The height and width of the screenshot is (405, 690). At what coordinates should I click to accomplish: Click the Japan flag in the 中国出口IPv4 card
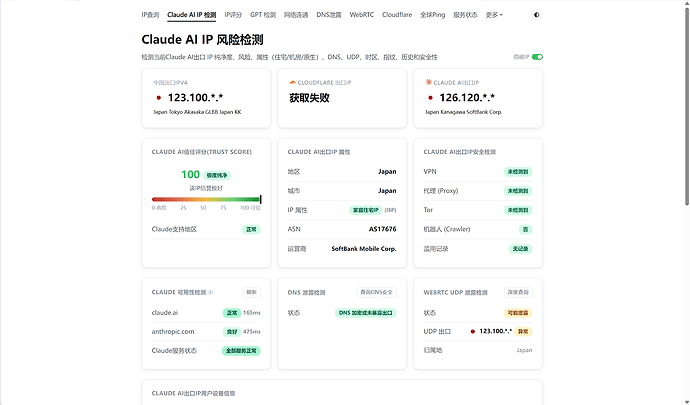point(158,98)
